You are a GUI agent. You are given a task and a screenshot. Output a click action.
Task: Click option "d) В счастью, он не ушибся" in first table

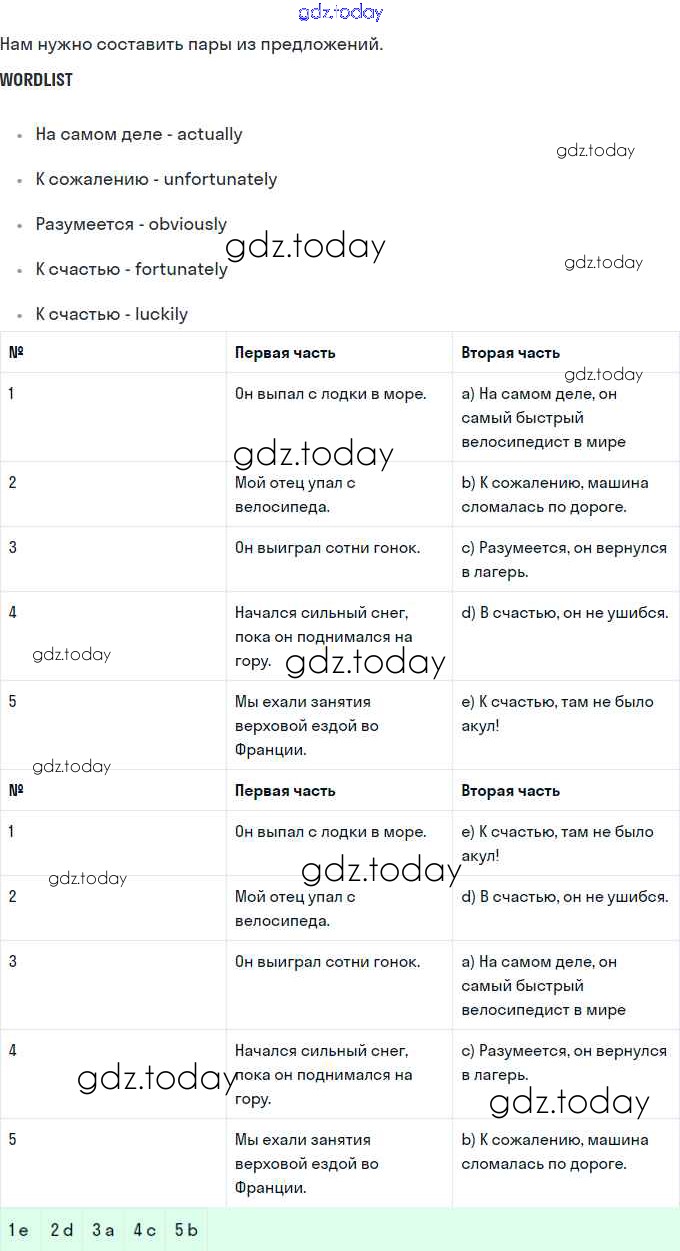[564, 613]
